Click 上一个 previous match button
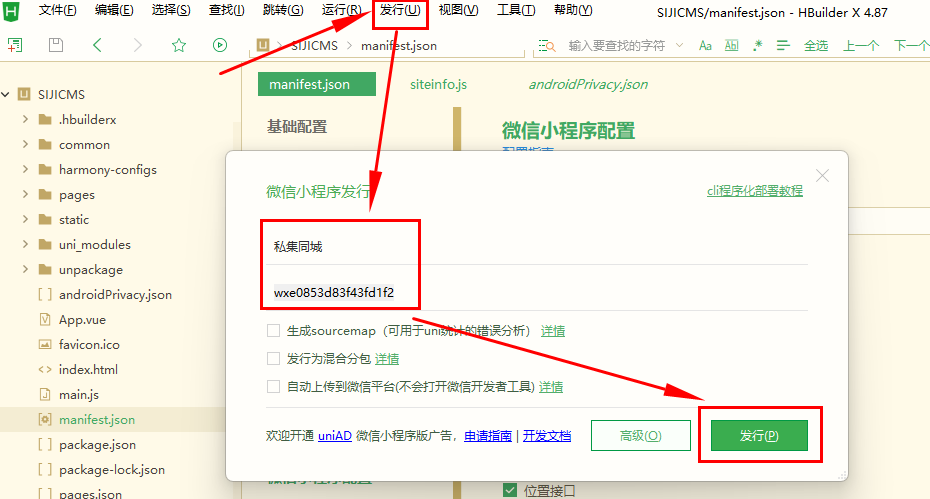Screen dimensions: 930x499 point(861,46)
